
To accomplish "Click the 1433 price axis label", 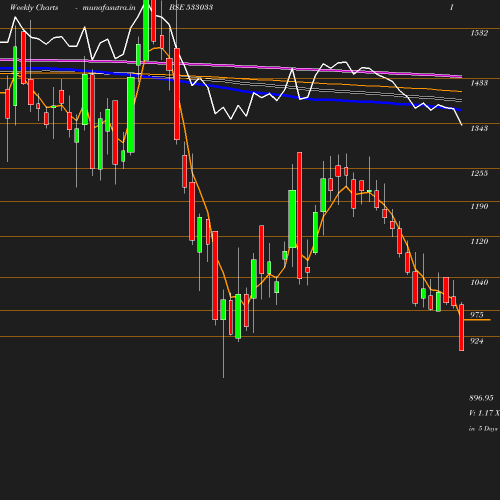I will point(479,83).
